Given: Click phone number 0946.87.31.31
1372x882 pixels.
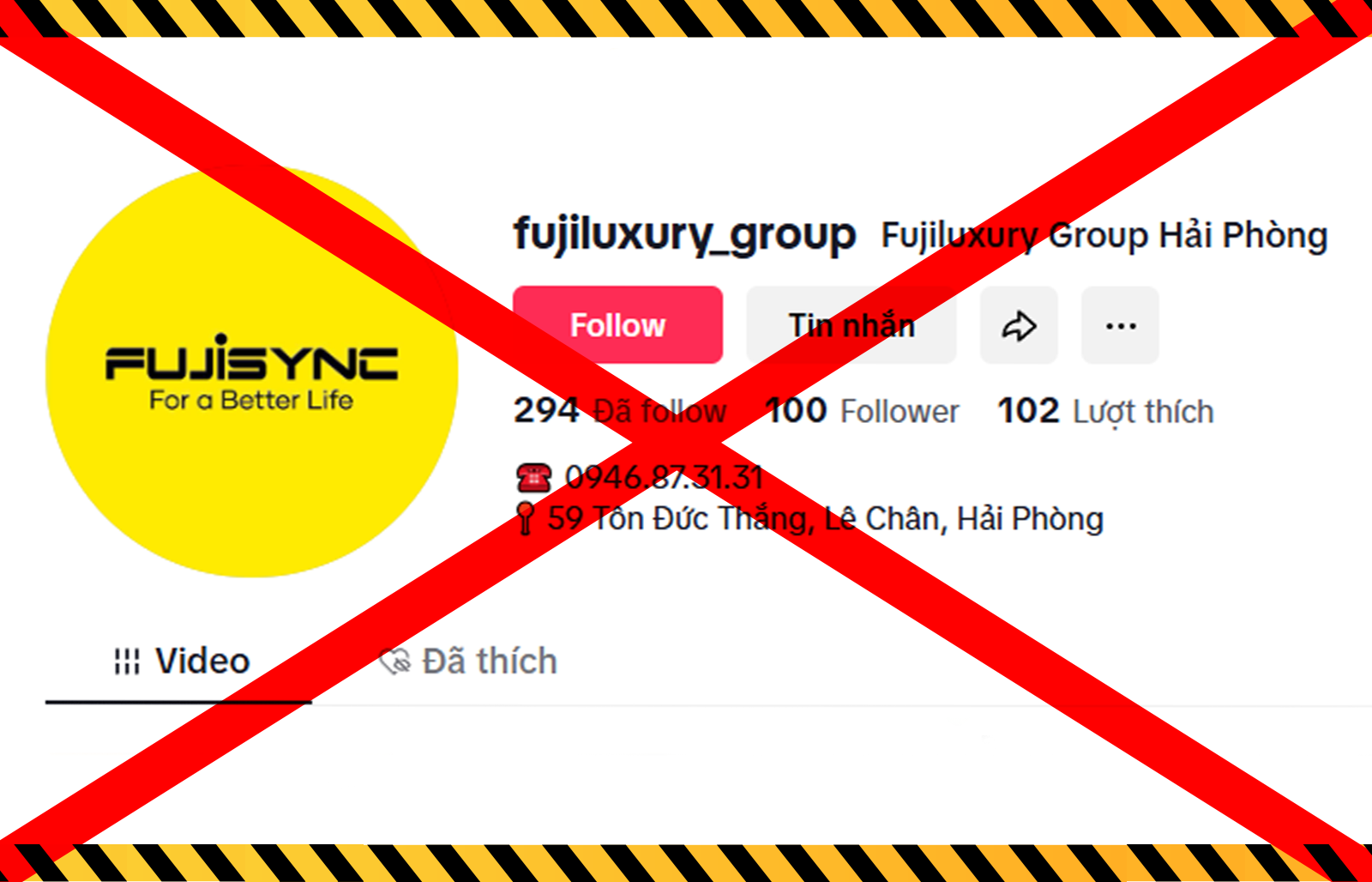Looking at the screenshot, I should point(664,477).
